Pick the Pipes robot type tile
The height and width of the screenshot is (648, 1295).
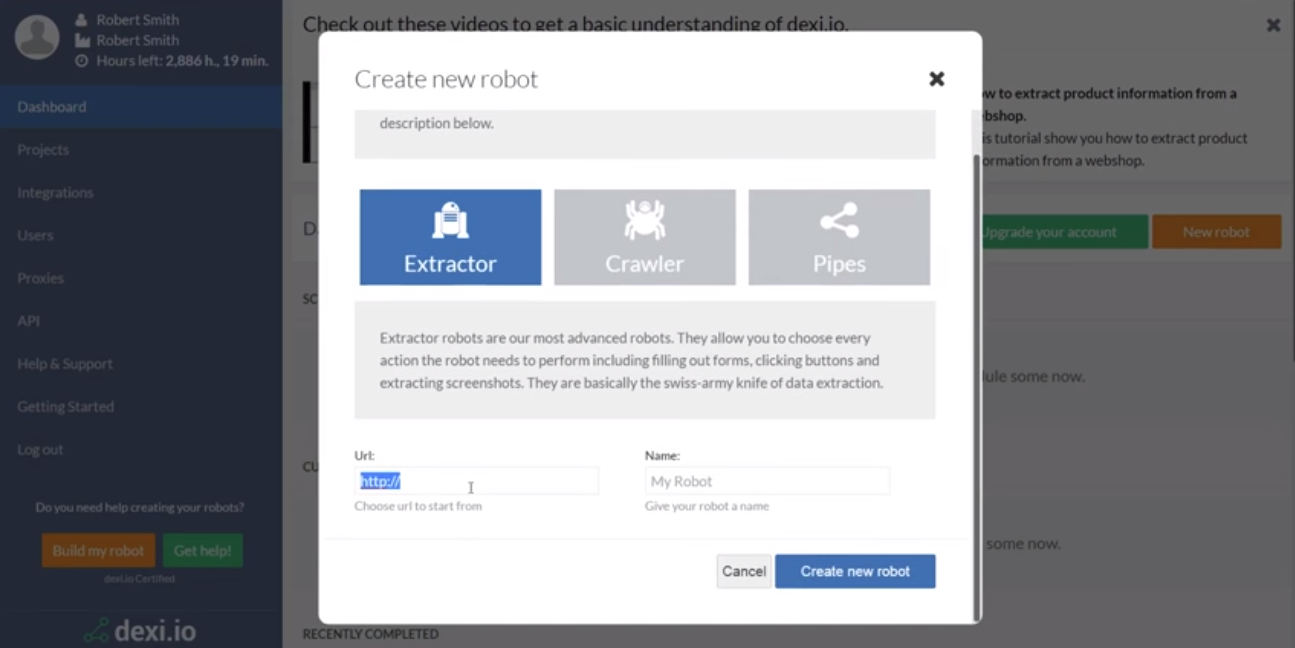pyautogui.click(x=839, y=237)
